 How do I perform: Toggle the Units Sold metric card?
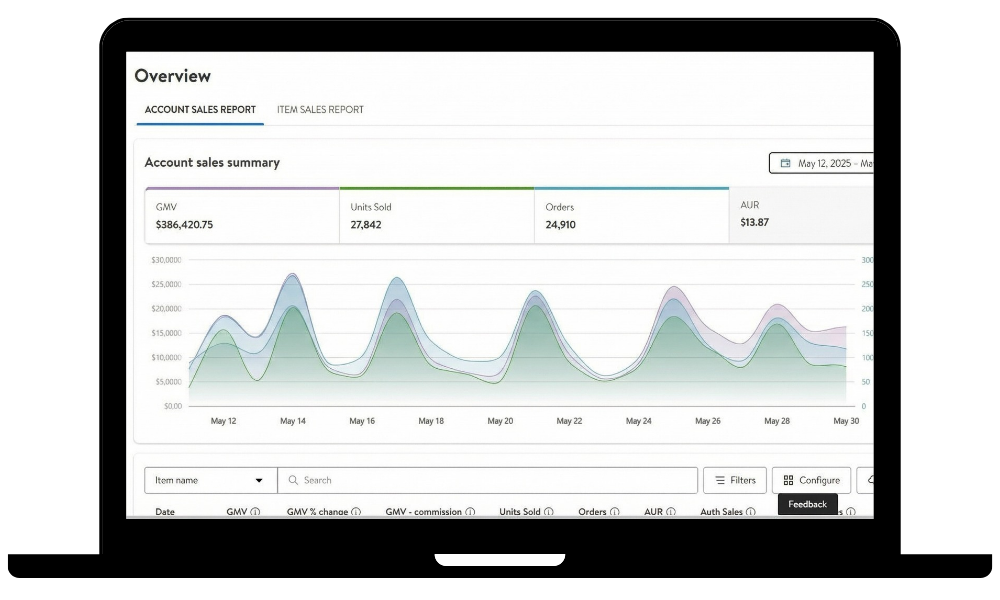436,215
